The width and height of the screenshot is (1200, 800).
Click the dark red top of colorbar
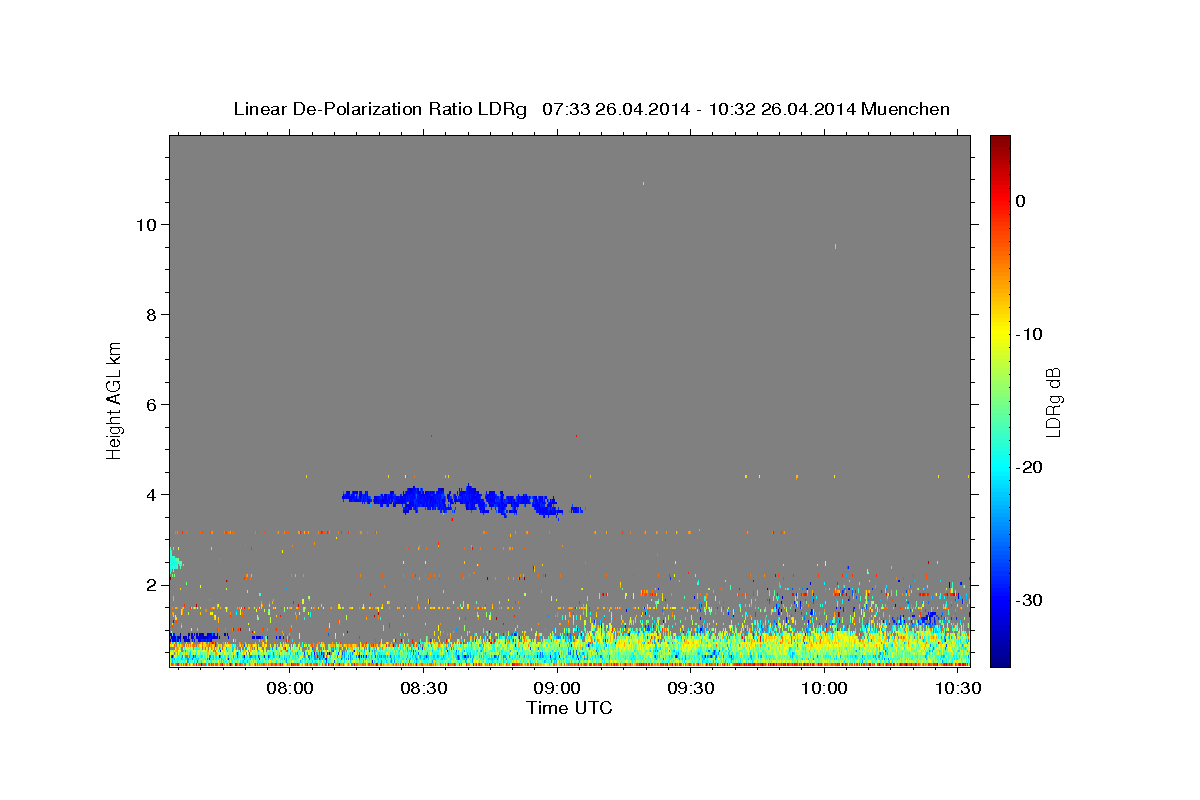click(1000, 142)
